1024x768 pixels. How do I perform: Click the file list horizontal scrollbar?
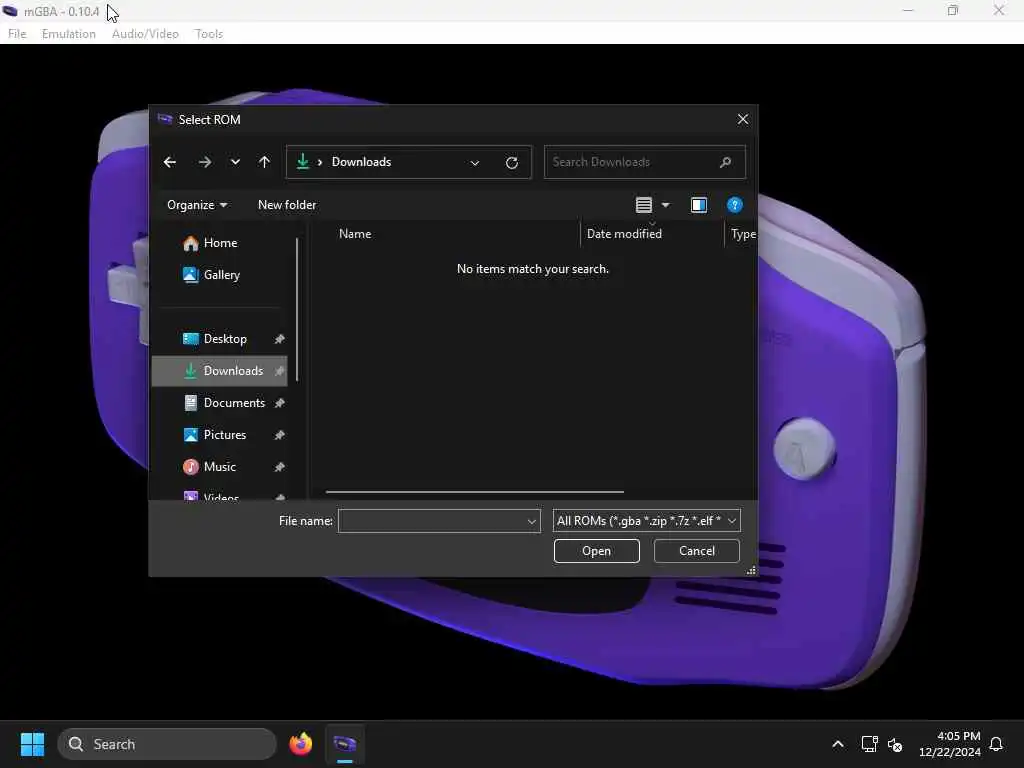pos(475,492)
